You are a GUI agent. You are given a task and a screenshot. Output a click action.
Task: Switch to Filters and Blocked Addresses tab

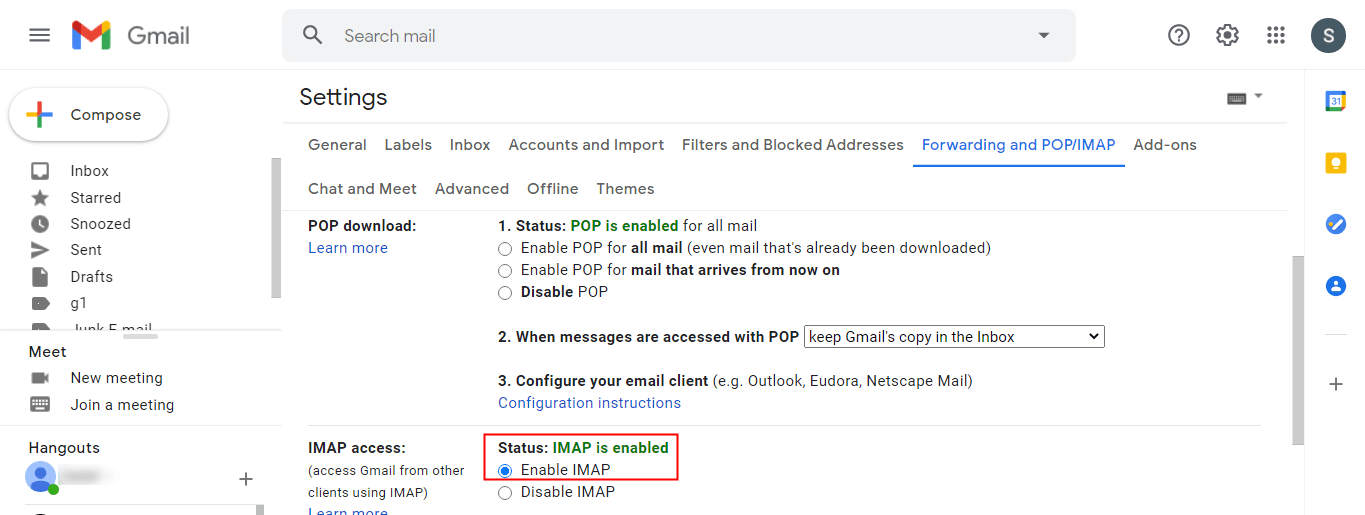coord(792,145)
